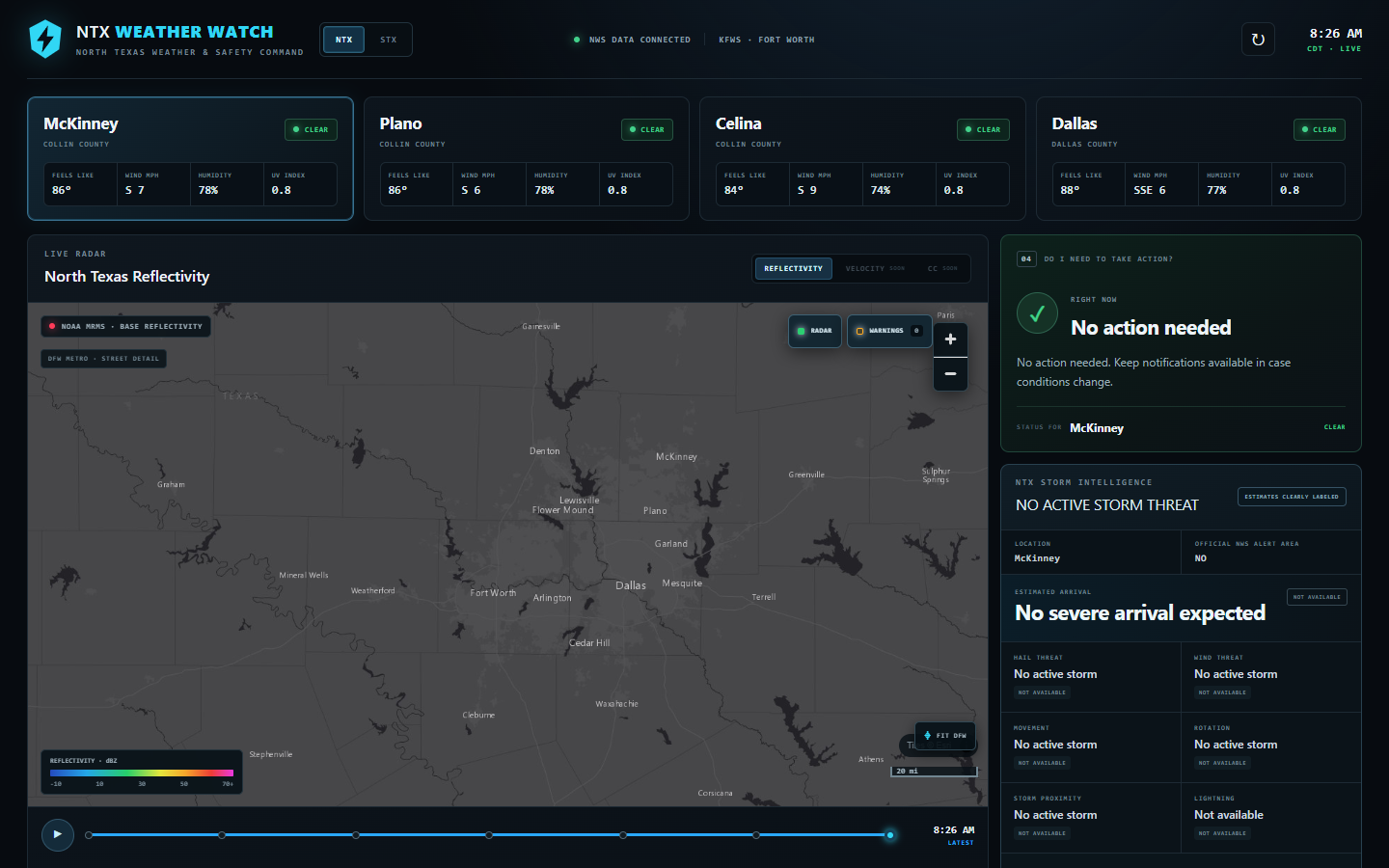
Task: Select the Velocity radar product tab
Action: pos(875,268)
